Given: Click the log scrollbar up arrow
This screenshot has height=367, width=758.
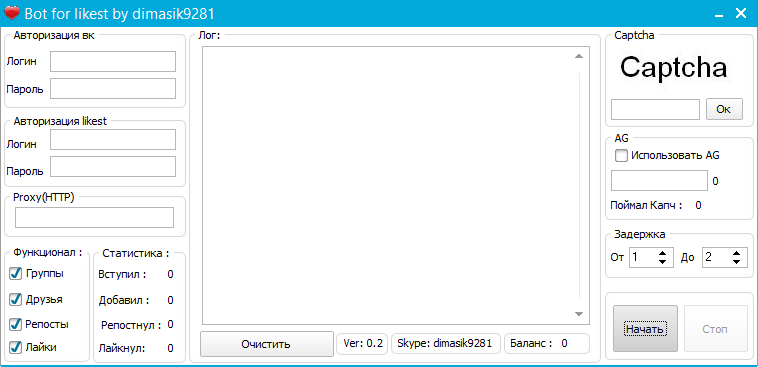Looking at the screenshot, I should [x=579, y=57].
